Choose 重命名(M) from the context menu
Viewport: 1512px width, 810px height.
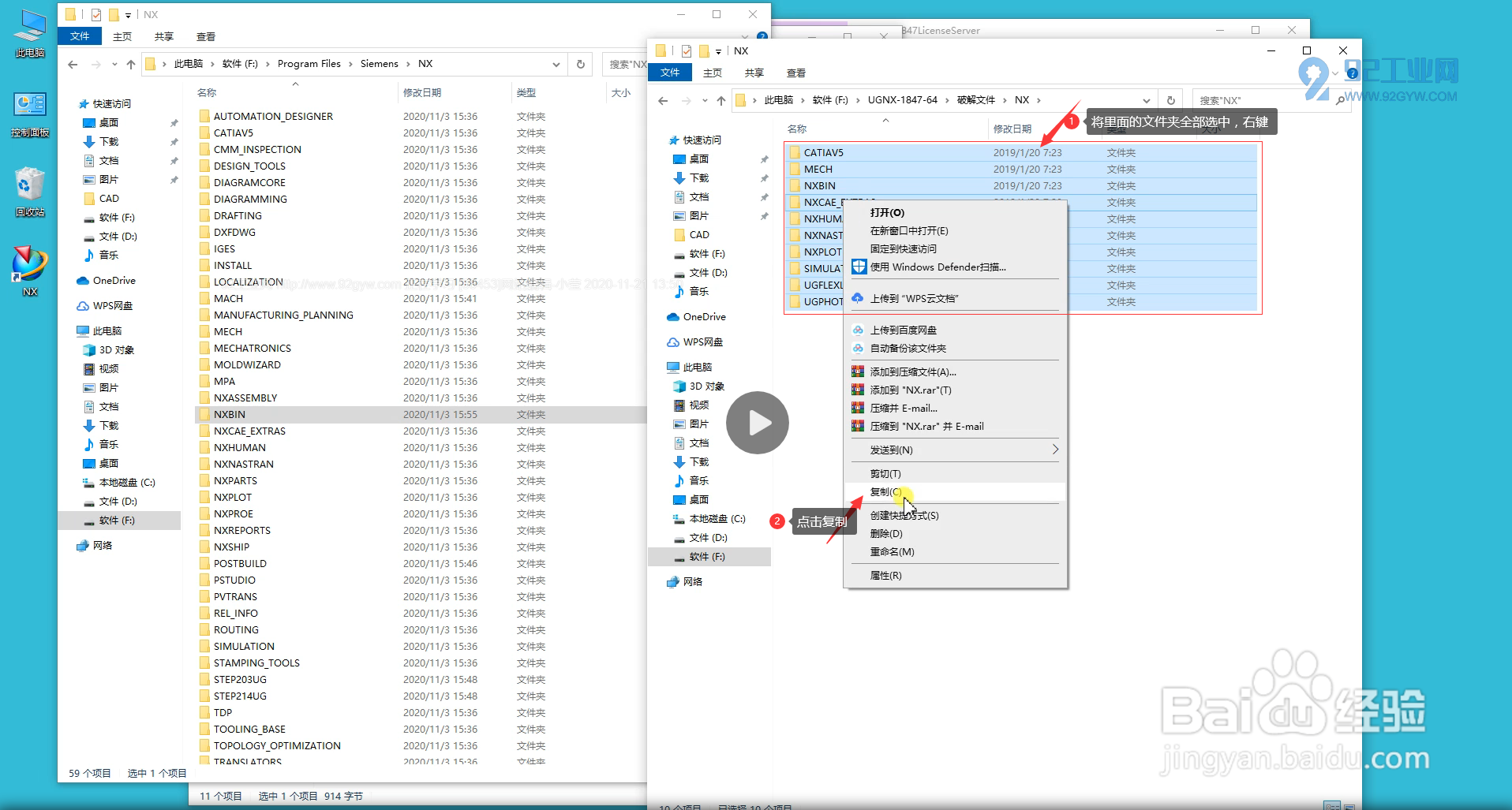955,552
